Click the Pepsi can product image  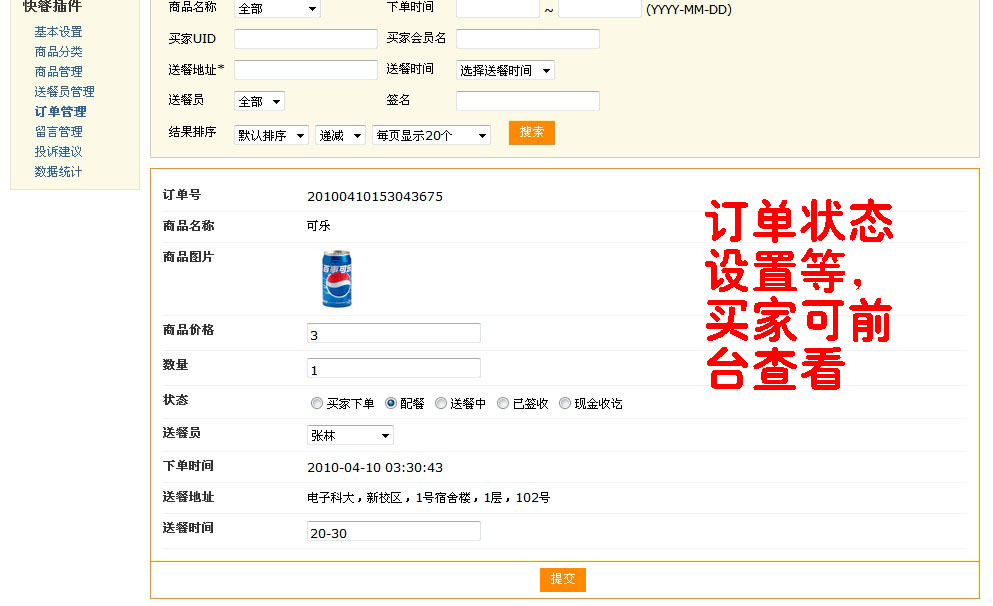(x=337, y=279)
